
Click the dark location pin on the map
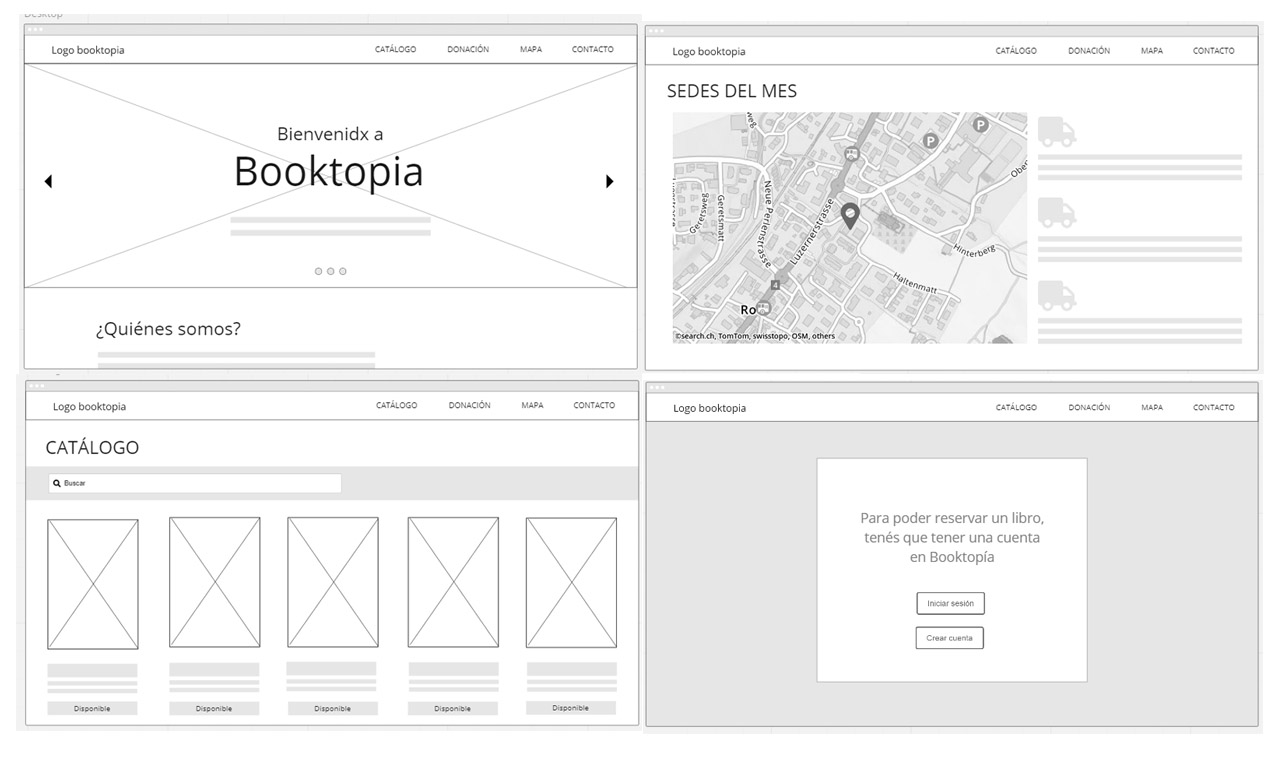[849, 215]
